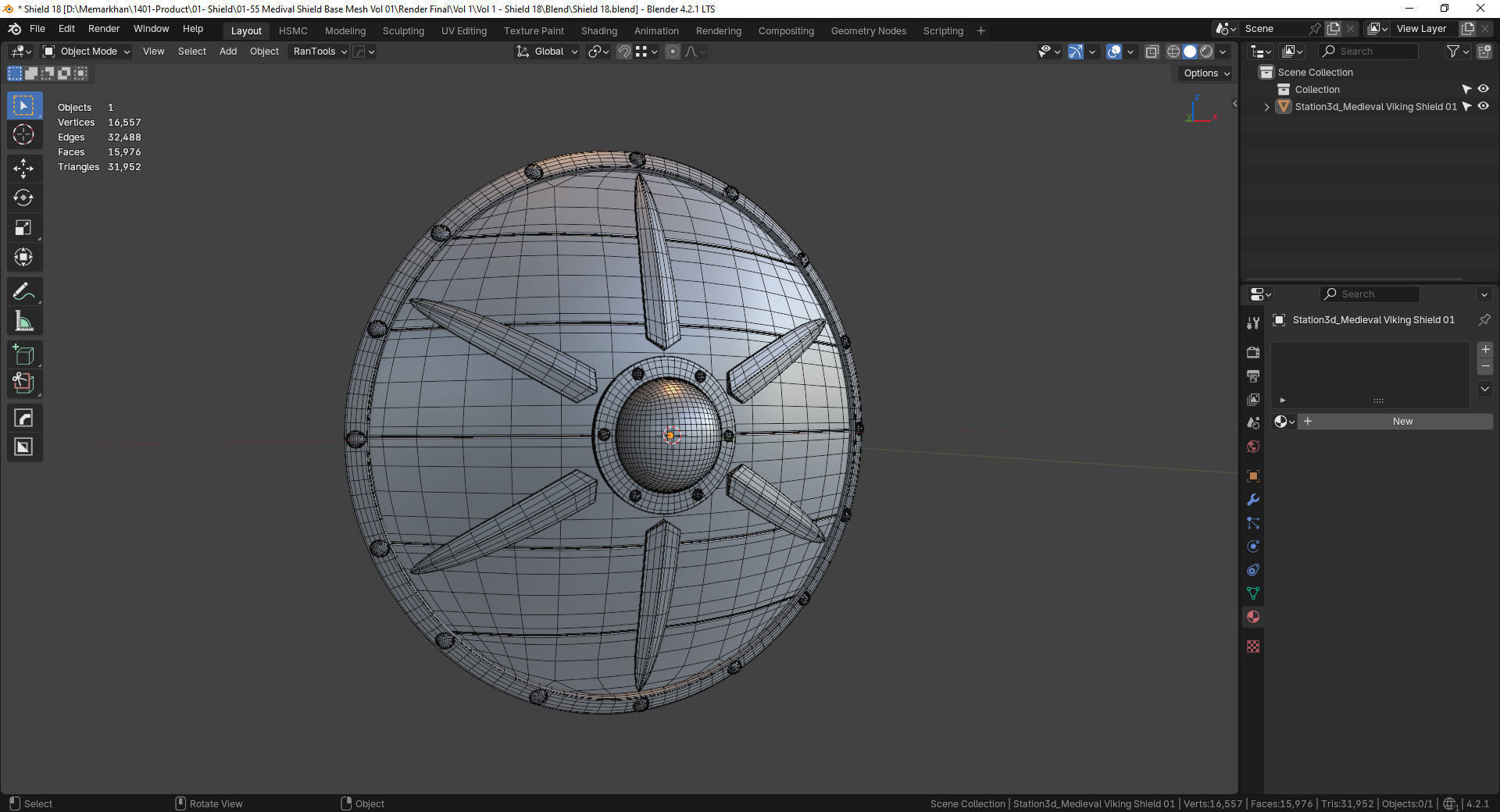Add a material slot with plus button
The height and width of the screenshot is (812, 1500).
1485,350
